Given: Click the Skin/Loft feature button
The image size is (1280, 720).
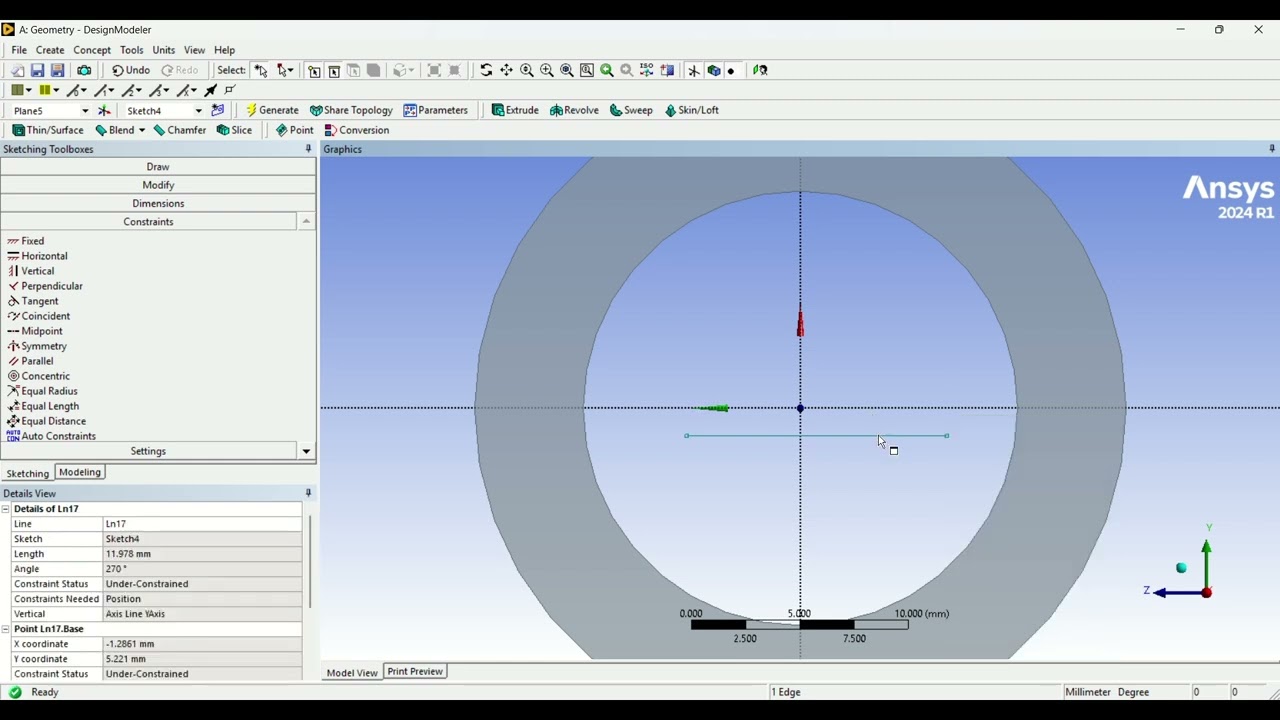Looking at the screenshot, I should (691, 110).
